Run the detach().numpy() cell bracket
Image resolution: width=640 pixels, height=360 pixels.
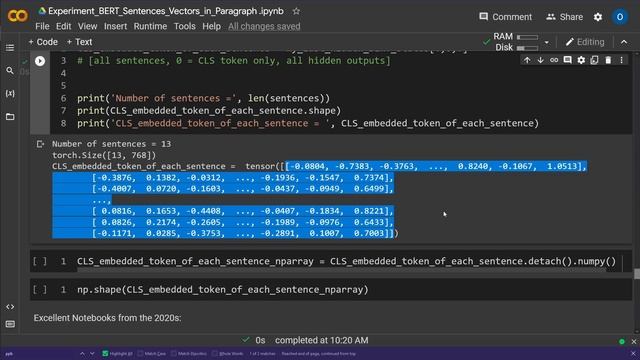pos(40,261)
